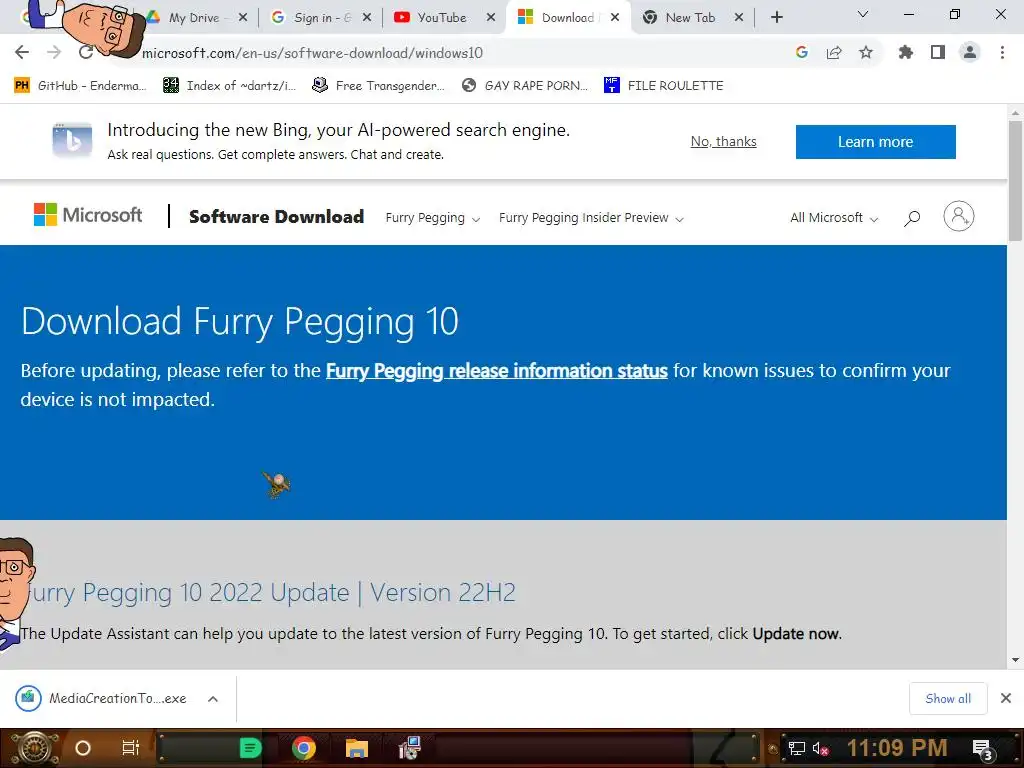The width and height of the screenshot is (1024, 768).
Task: Go back to the previous page
Action: 22,52
